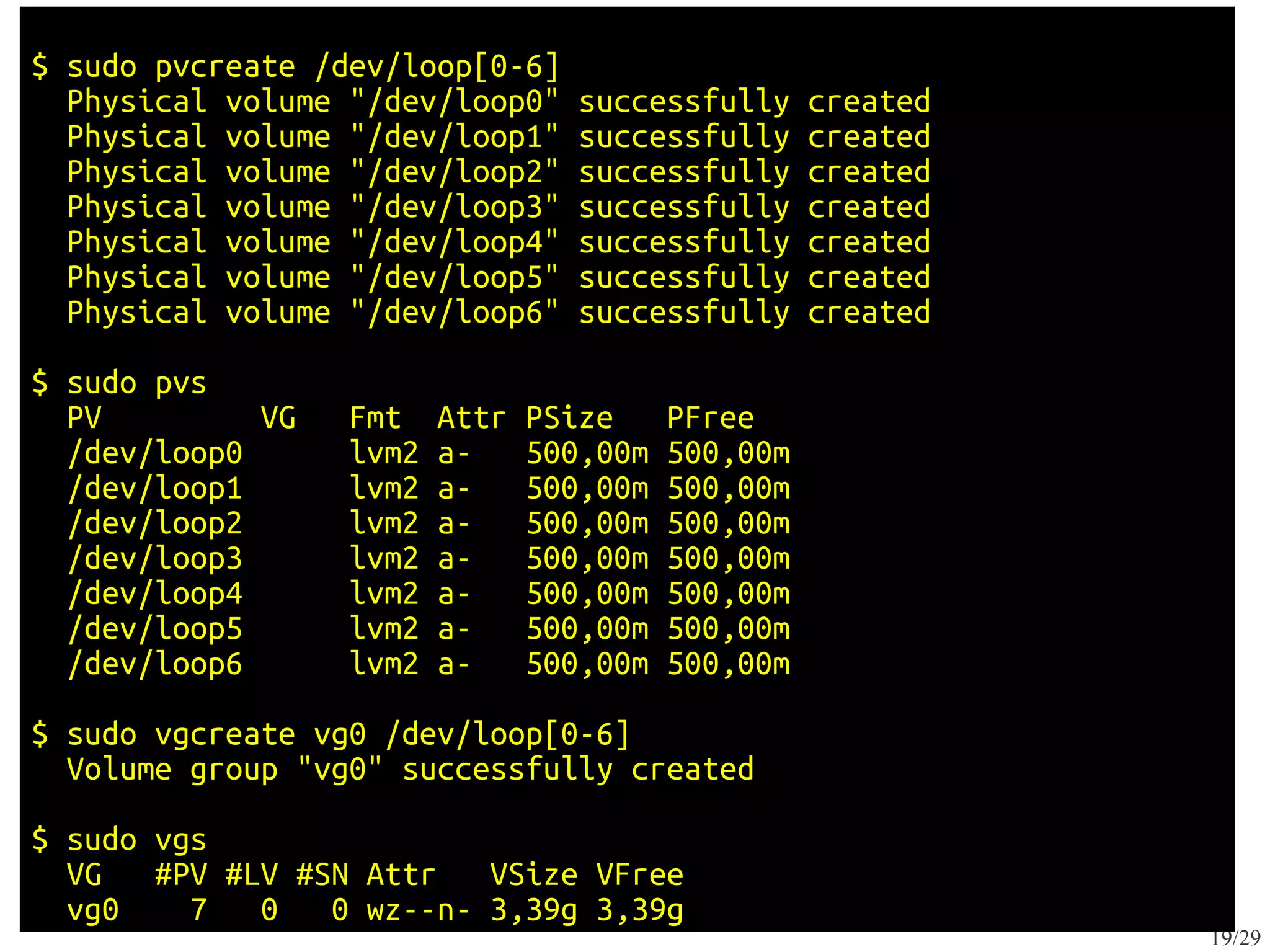Click /dev/loop1 in the pvs table
This screenshot has height=952, width=1270.
click(155, 489)
